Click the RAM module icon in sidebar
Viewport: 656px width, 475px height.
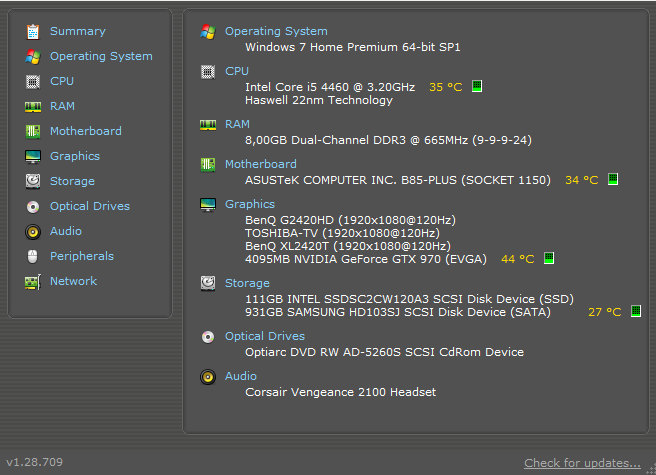click(33, 107)
